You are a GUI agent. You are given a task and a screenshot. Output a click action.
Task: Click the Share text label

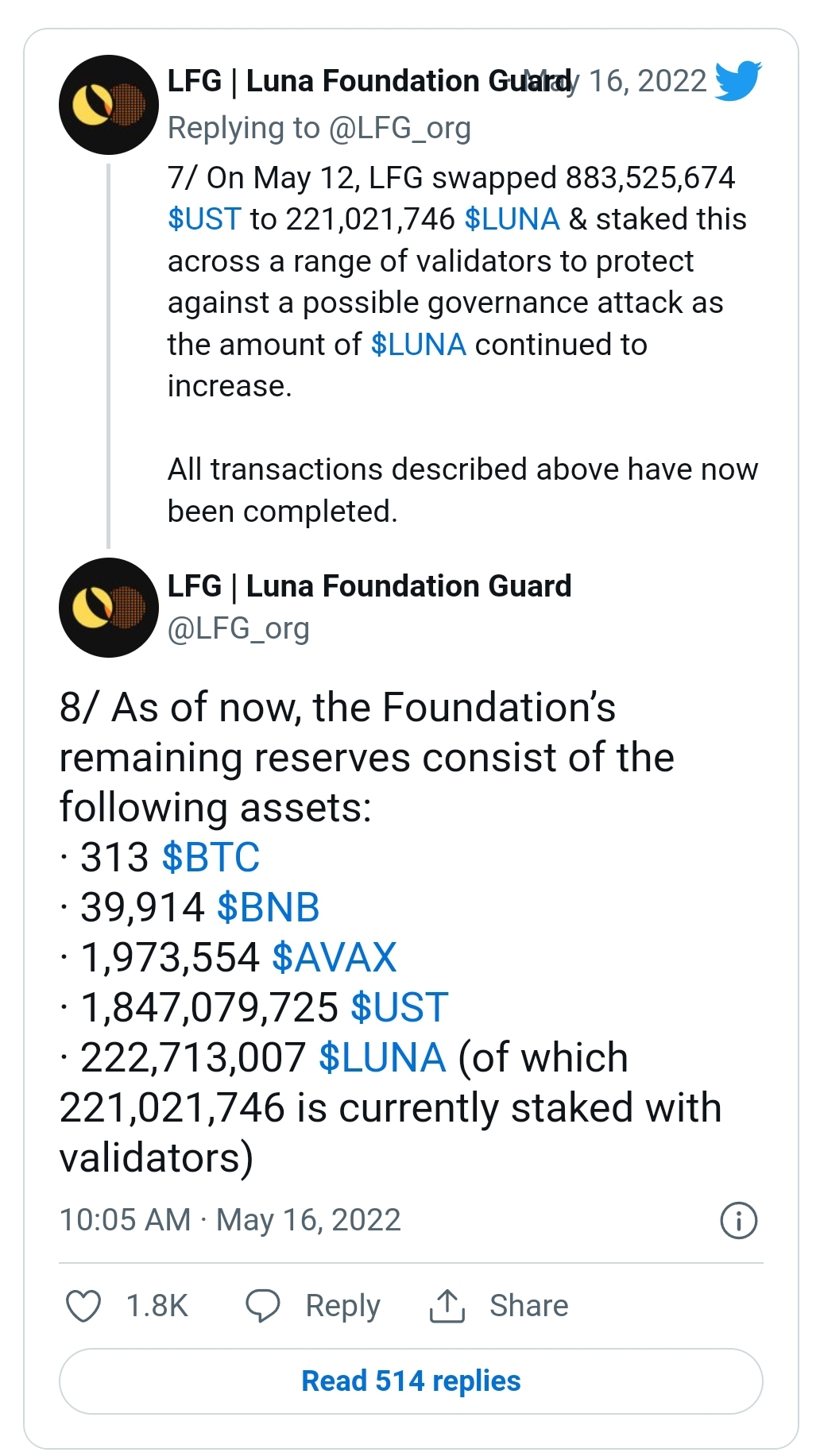(x=528, y=1306)
